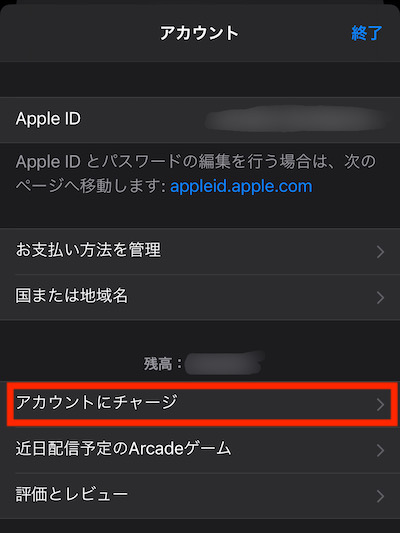
Task: Tap chevron arrow beside 評価とレビュー
Action: [x=381, y=496]
